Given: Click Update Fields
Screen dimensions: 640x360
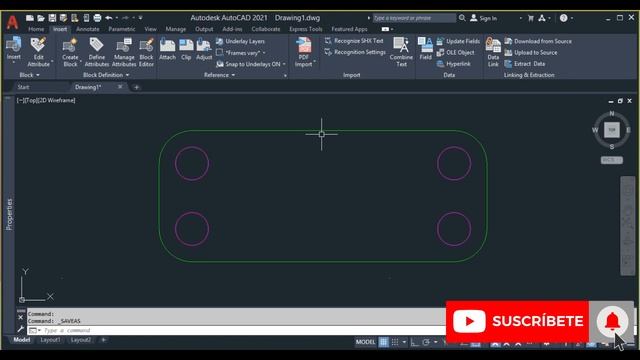Looking at the screenshot, I should pos(458,41).
